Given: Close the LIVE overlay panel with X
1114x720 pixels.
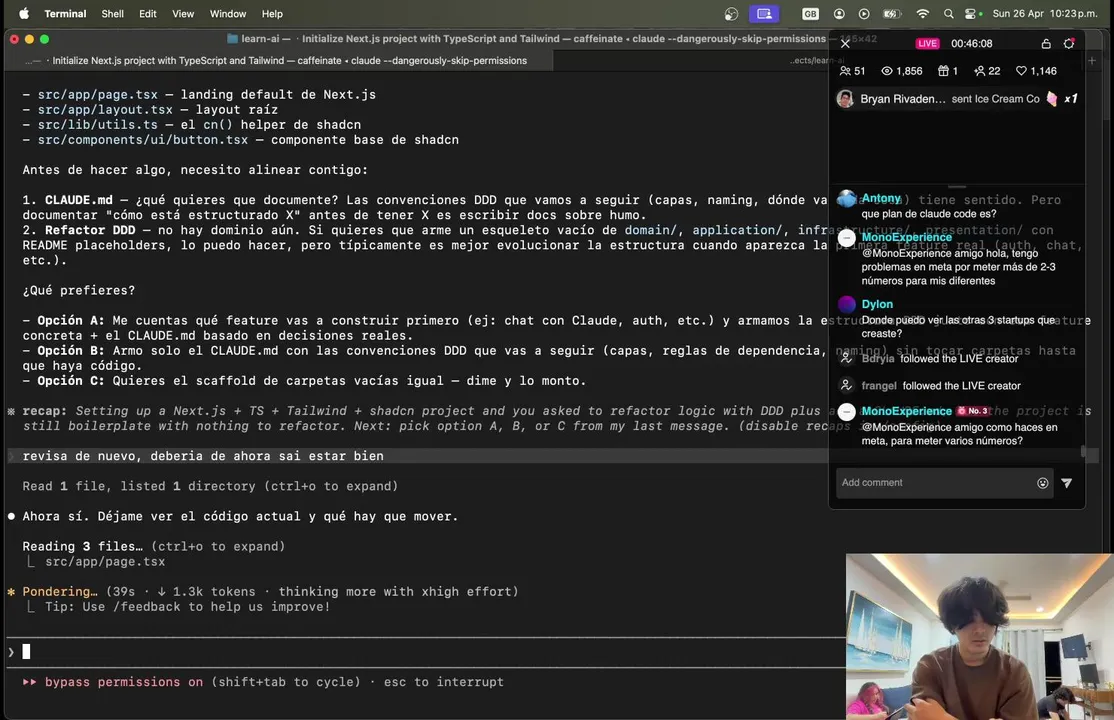Looking at the screenshot, I should point(845,43).
